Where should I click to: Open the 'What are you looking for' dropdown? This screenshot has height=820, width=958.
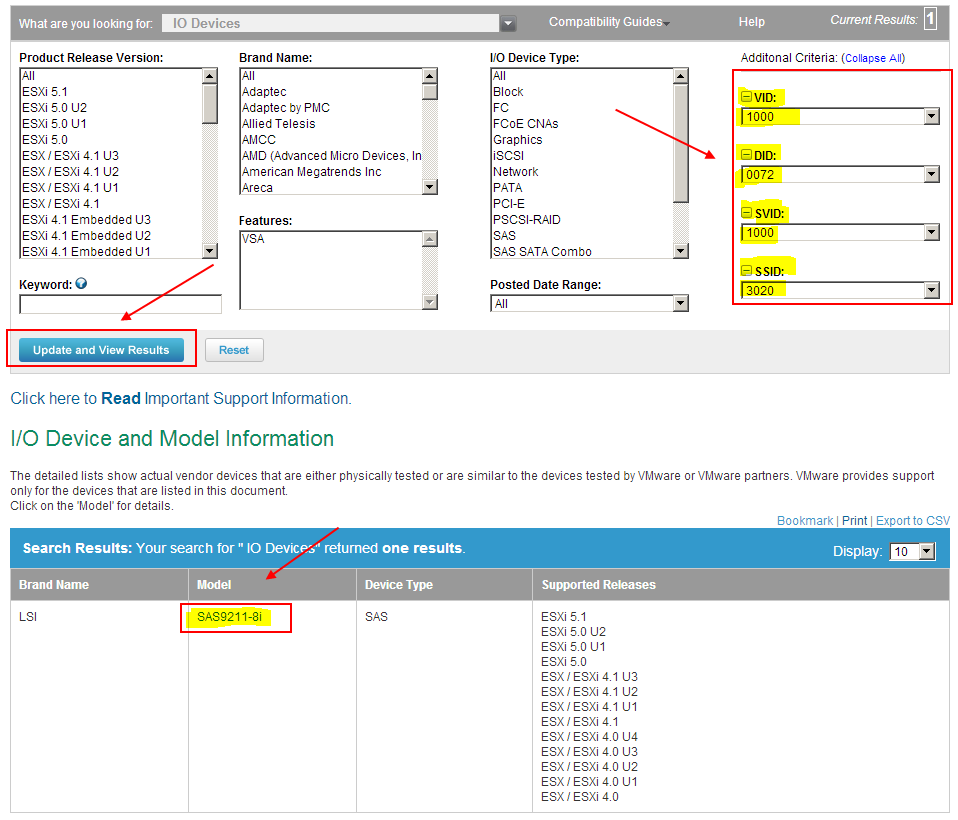508,23
